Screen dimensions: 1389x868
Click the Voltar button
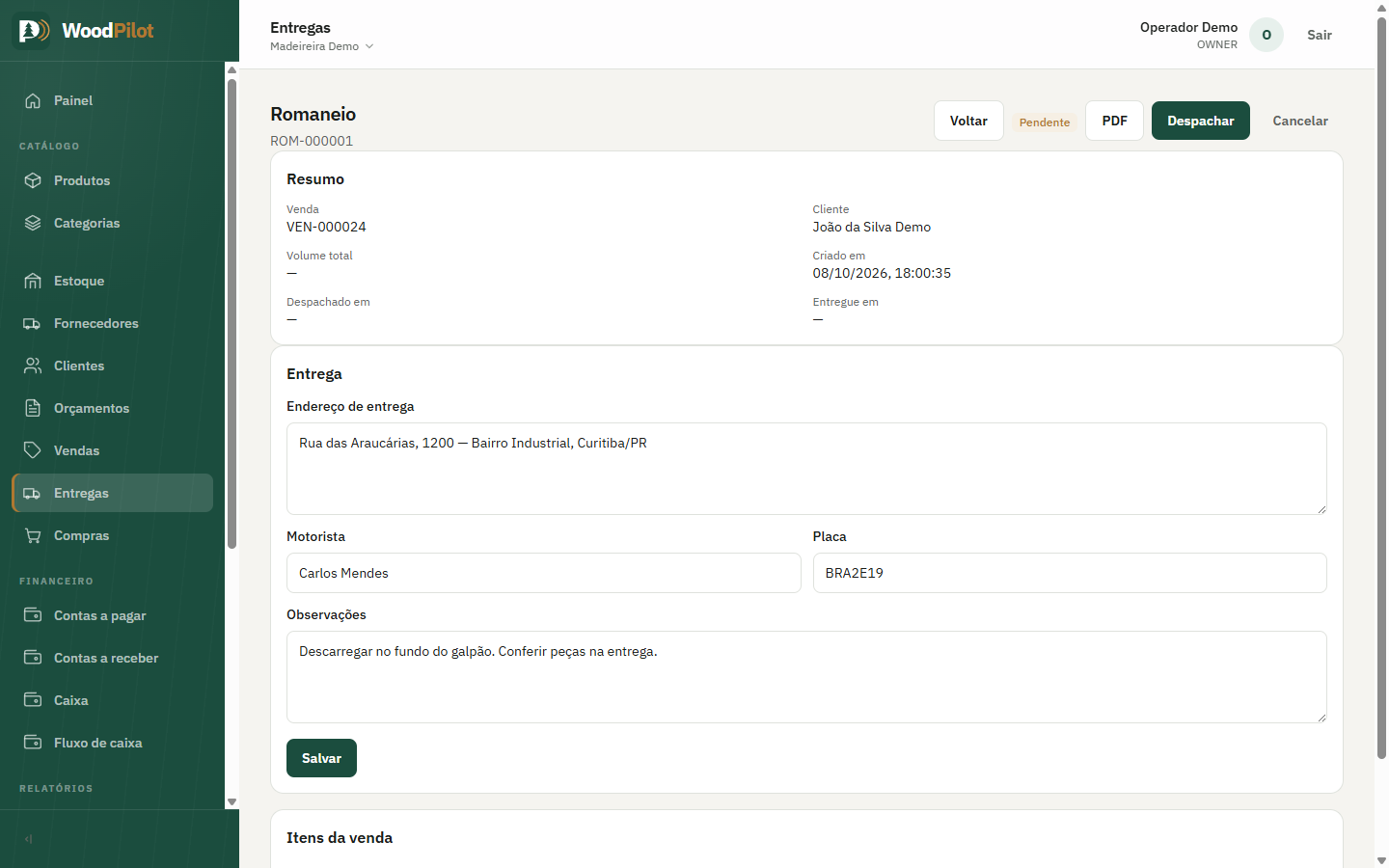[x=968, y=121]
